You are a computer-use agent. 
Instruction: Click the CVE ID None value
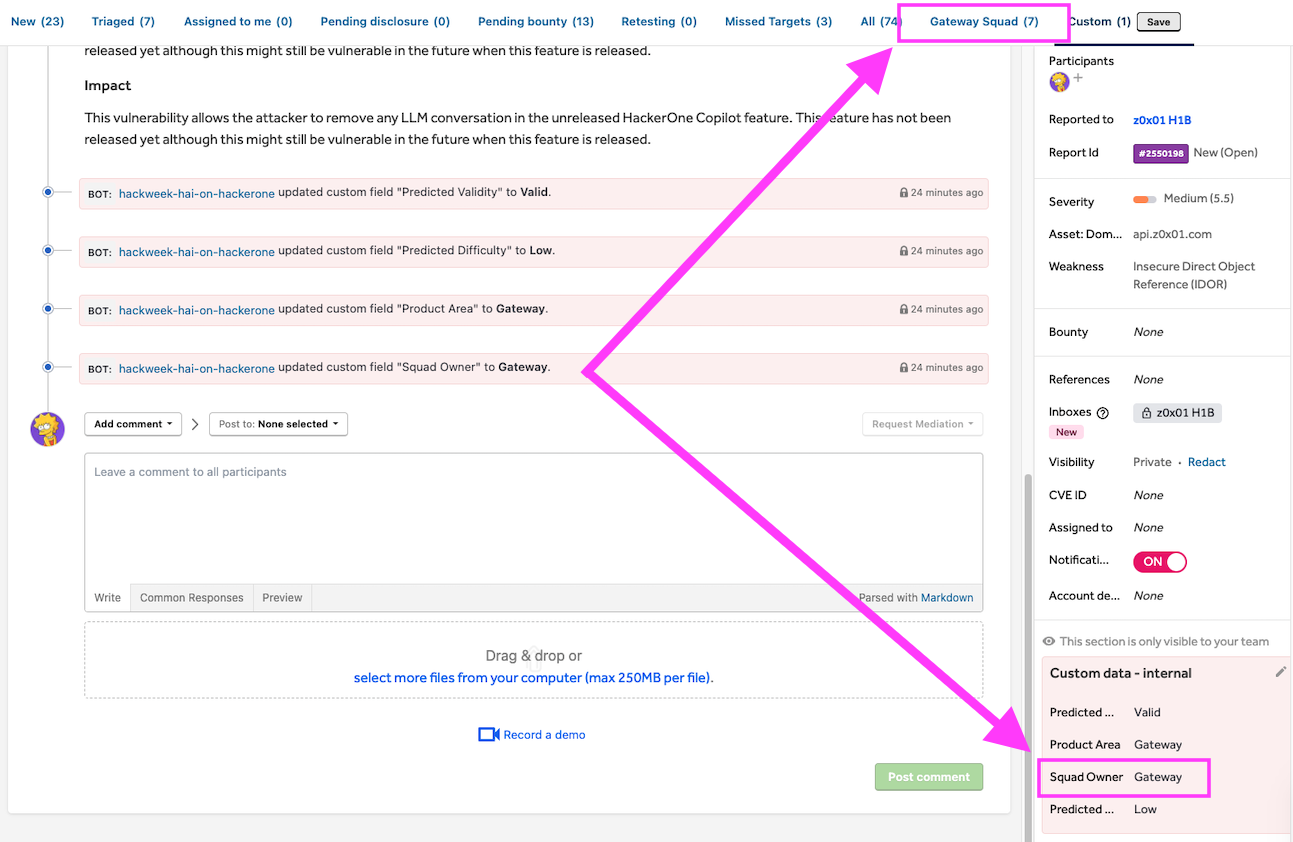pos(1148,495)
